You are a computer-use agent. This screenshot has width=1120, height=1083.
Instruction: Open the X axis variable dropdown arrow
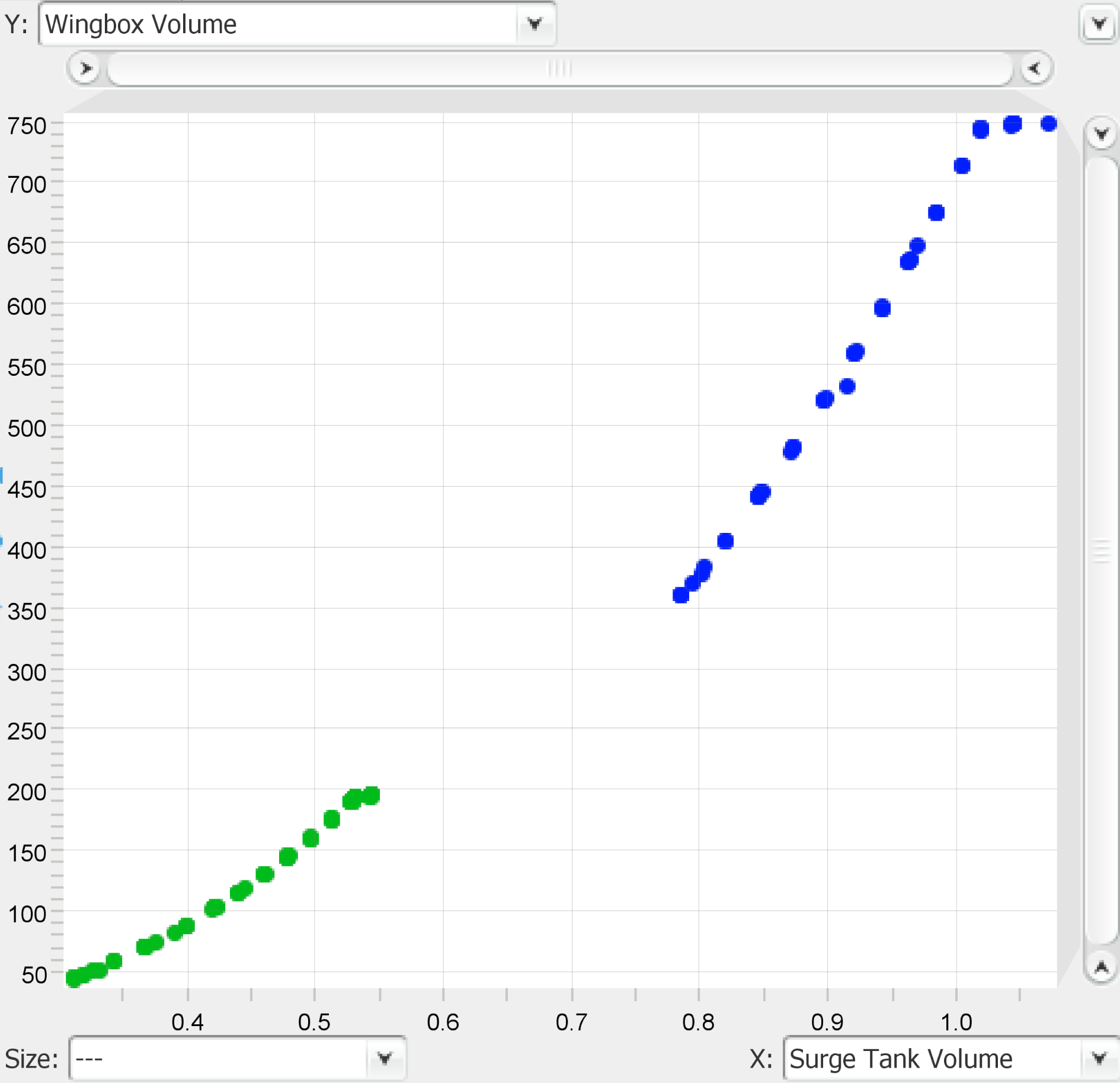tap(1099, 1058)
